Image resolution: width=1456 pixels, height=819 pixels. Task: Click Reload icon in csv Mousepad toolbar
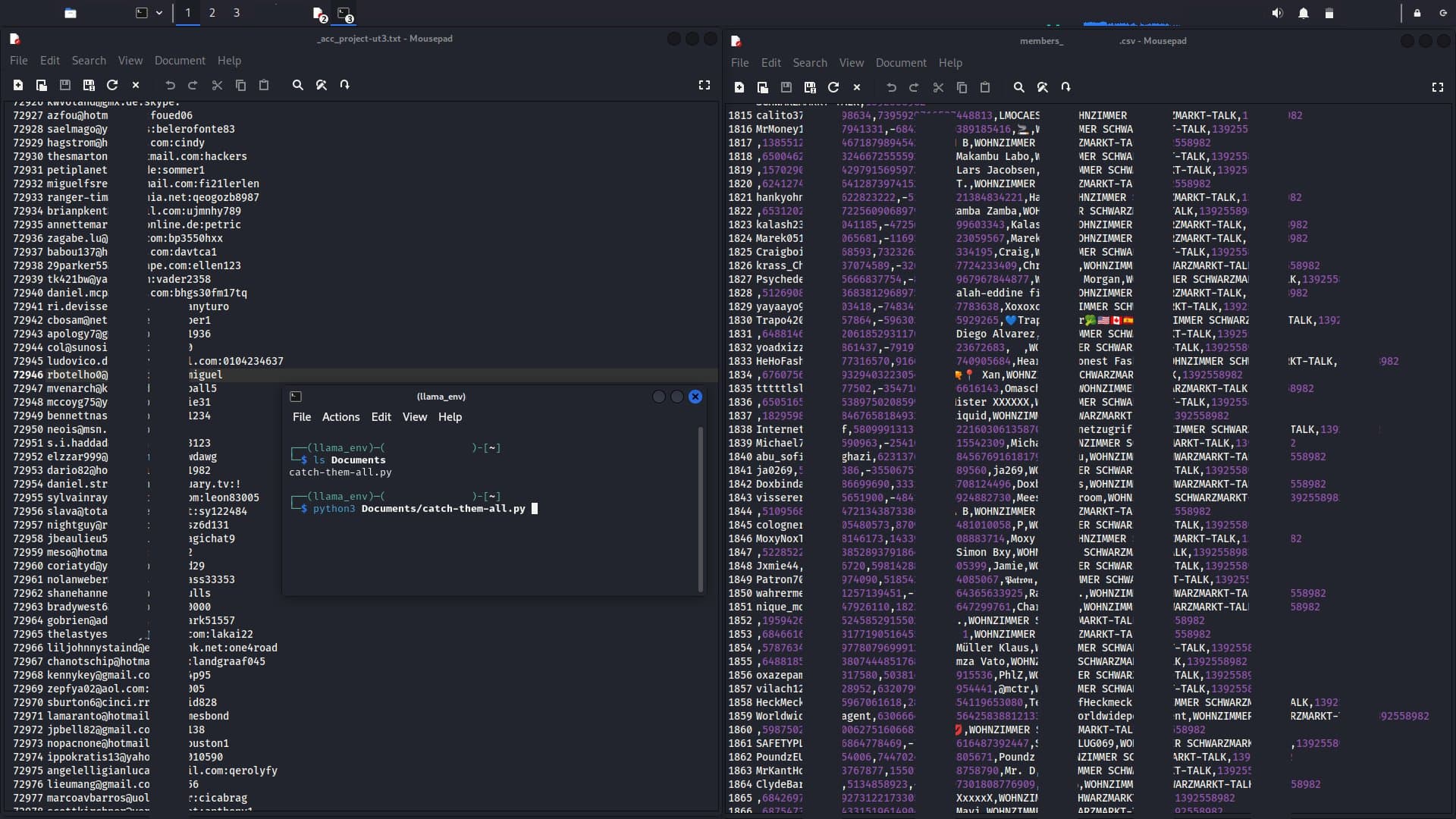pos(833,88)
